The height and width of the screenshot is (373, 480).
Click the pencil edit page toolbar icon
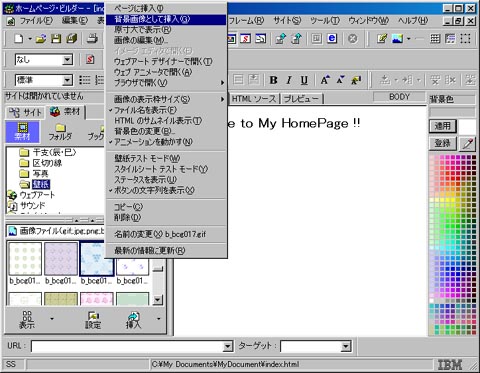click(x=382, y=39)
